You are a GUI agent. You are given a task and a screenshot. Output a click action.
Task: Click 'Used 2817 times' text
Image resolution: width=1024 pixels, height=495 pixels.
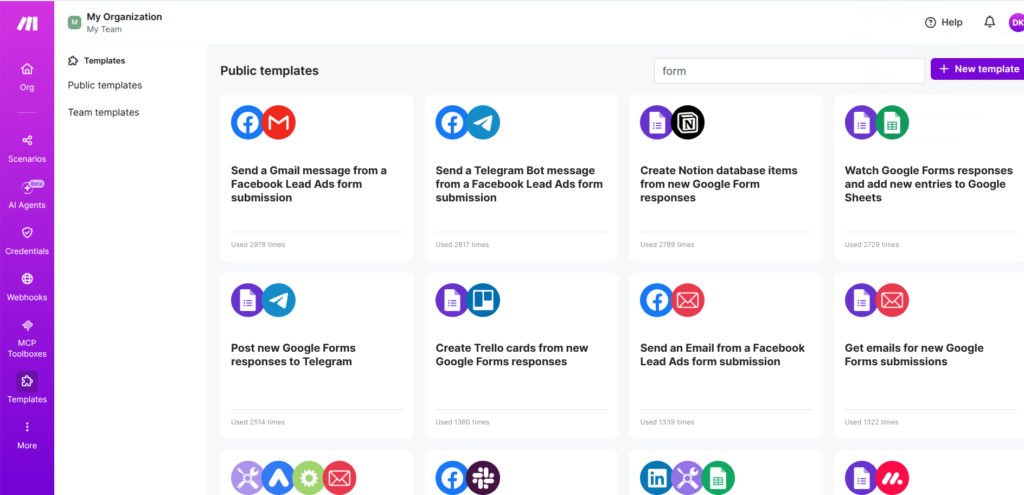[x=462, y=245]
